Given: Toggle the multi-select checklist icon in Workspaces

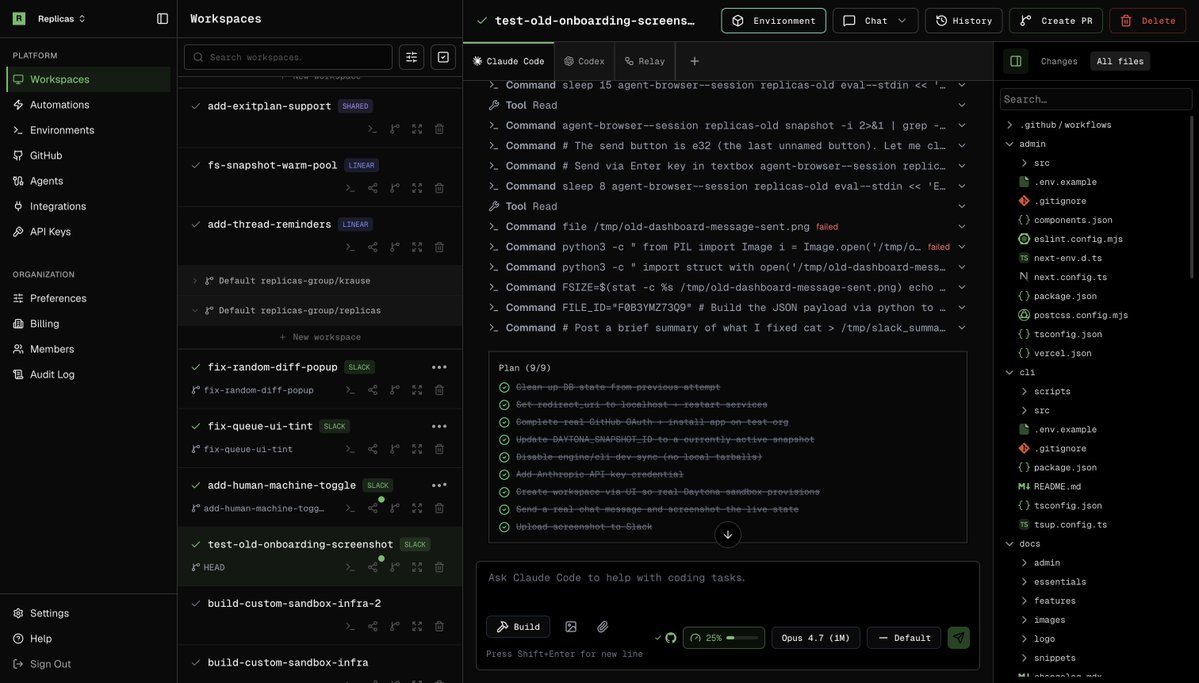Looking at the screenshot, I should click(443, 57).
